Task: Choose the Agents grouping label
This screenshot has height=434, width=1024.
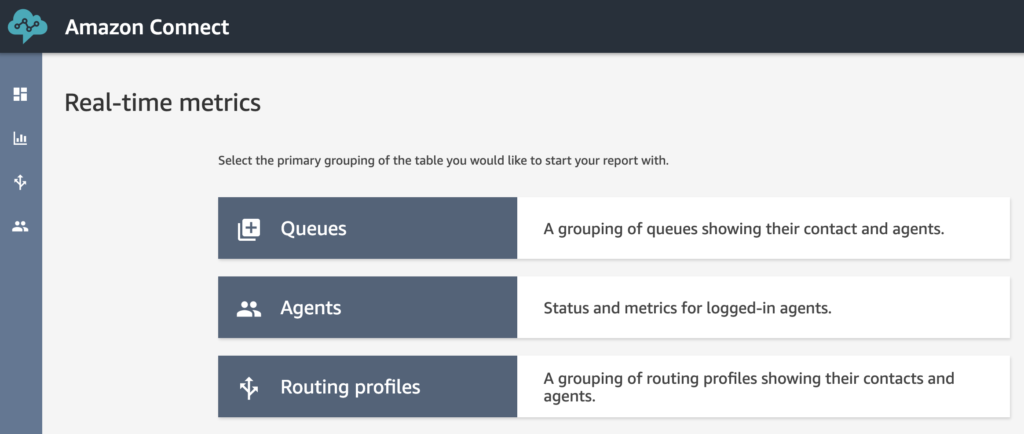Action: point(311,307)
